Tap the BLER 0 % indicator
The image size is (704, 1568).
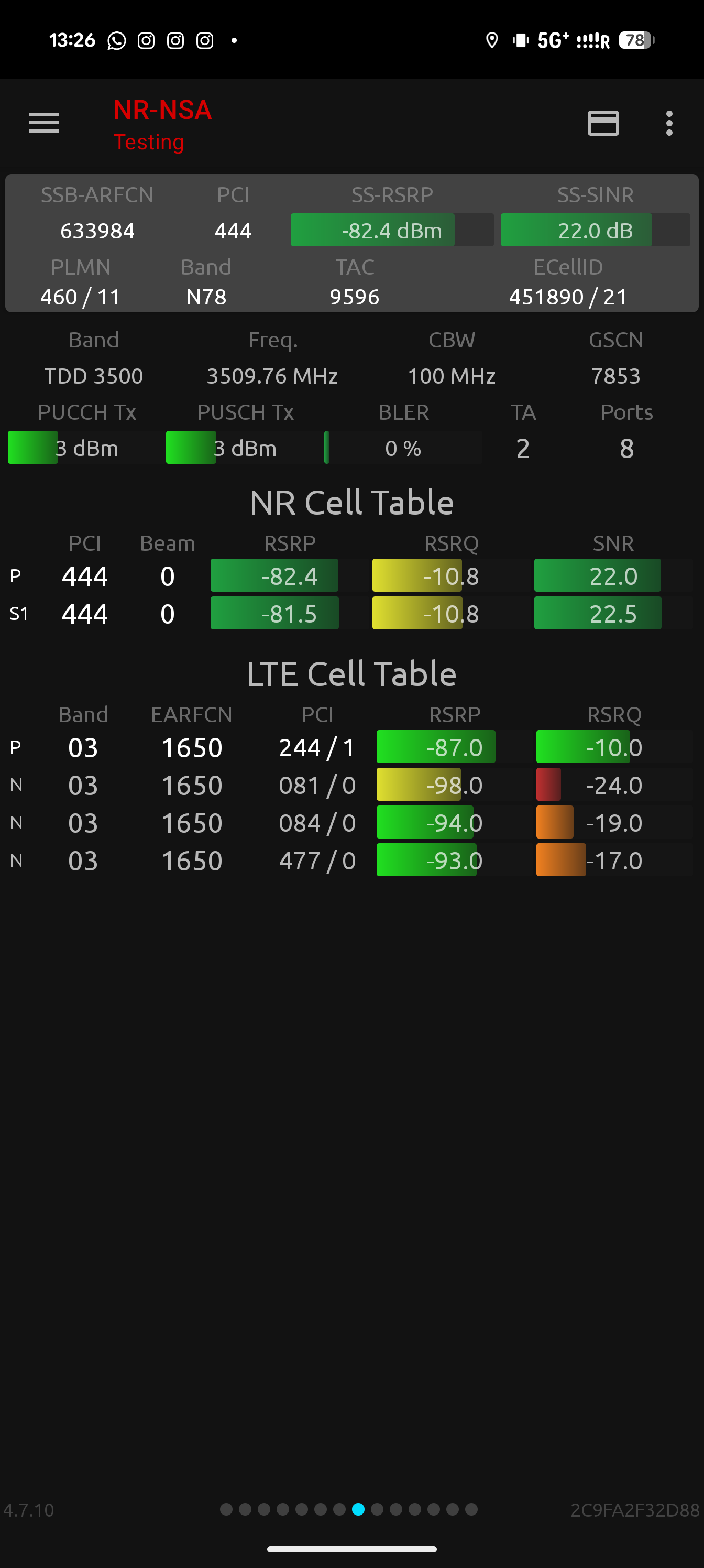pos(403,448)
